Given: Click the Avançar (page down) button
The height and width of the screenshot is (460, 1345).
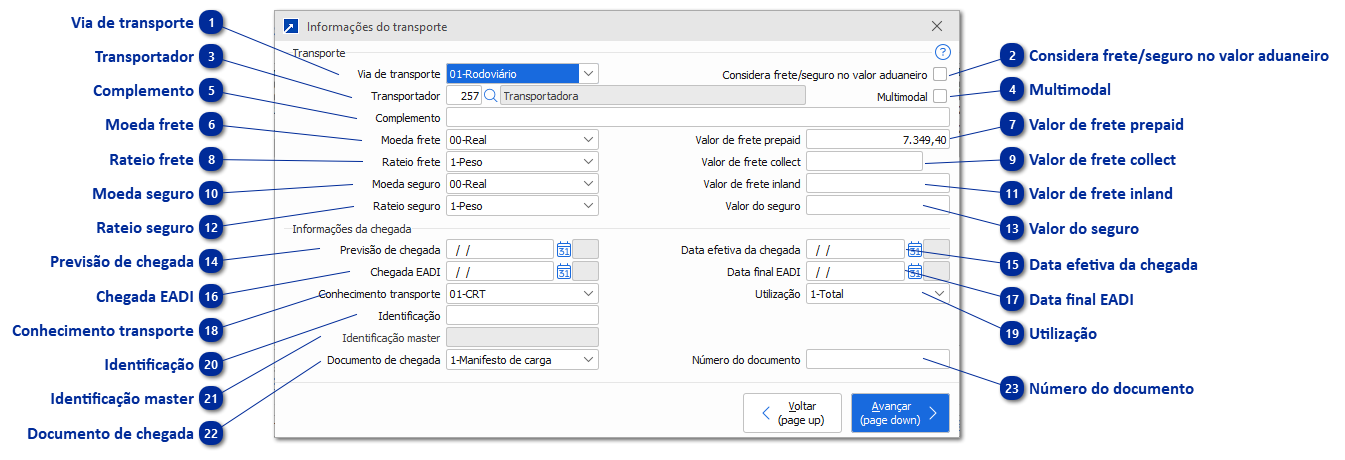Looking at the screenshot, I should [x=899, y=413].
